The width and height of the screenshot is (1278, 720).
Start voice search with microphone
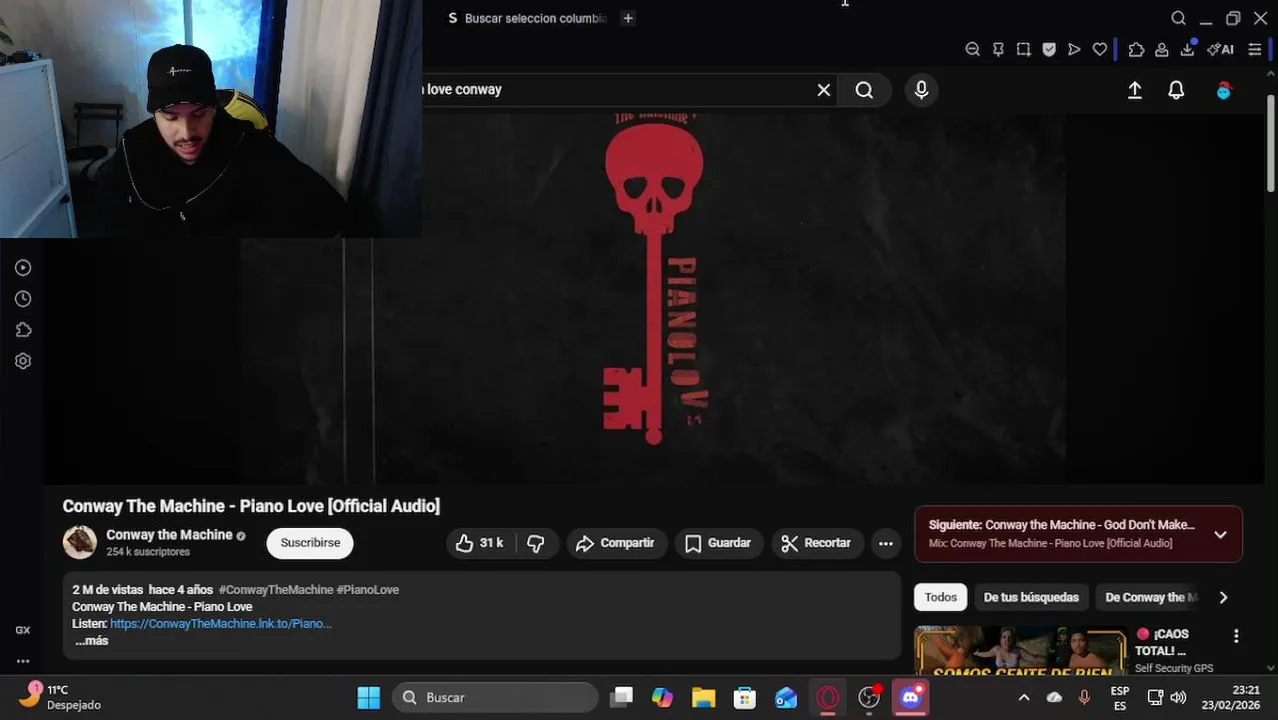pos(922,90)
